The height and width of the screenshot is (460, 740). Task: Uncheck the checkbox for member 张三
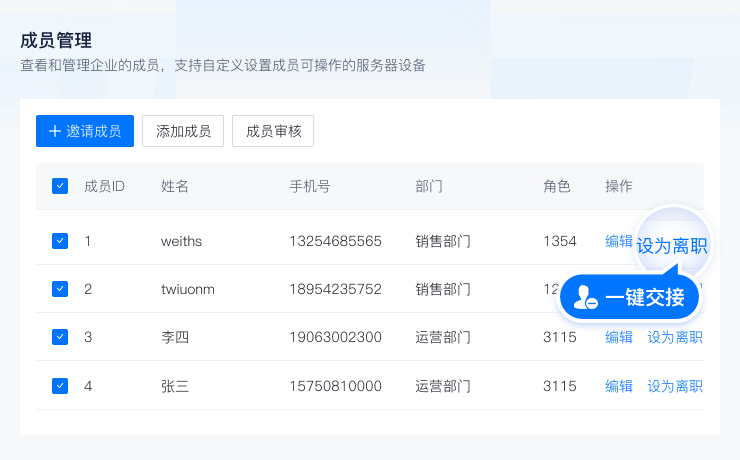(60, 386)
